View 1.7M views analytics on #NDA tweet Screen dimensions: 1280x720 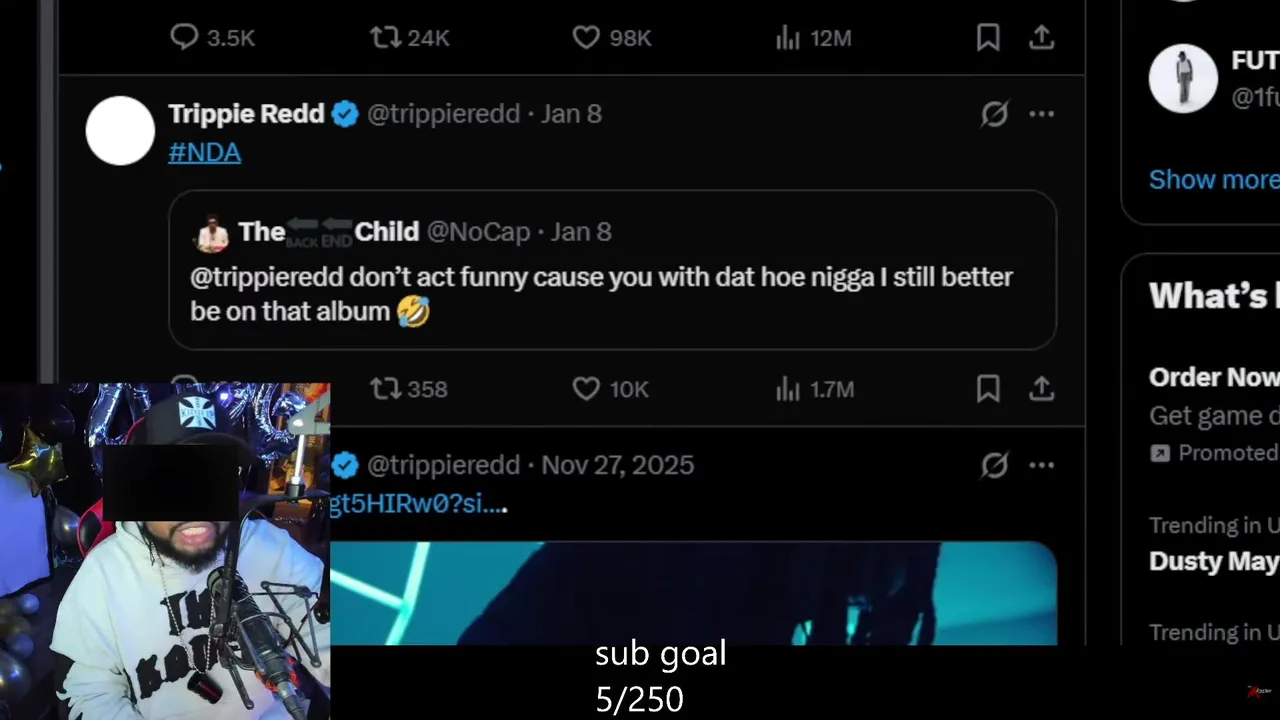click(x=815, y=389)
